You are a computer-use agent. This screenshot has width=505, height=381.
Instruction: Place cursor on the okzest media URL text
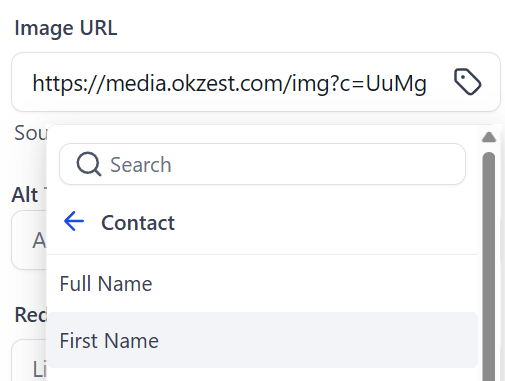coord(229,83)
